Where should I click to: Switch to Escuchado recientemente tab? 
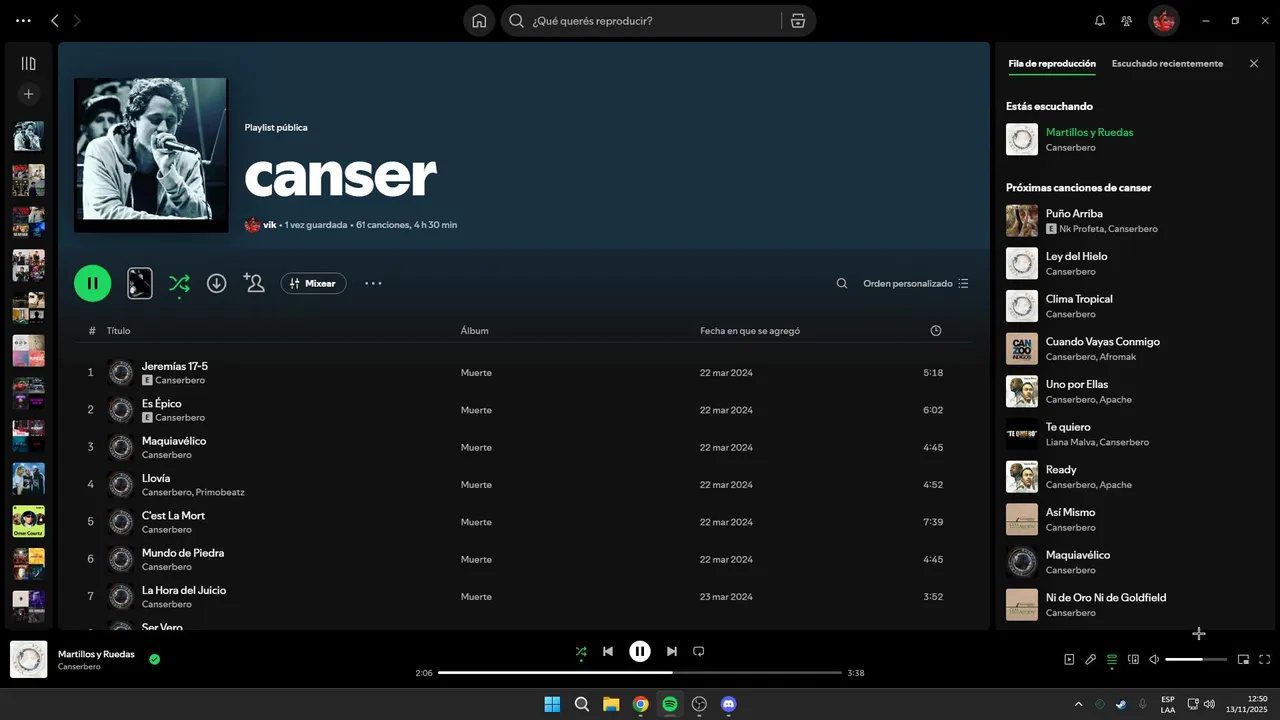[1167, 63]
